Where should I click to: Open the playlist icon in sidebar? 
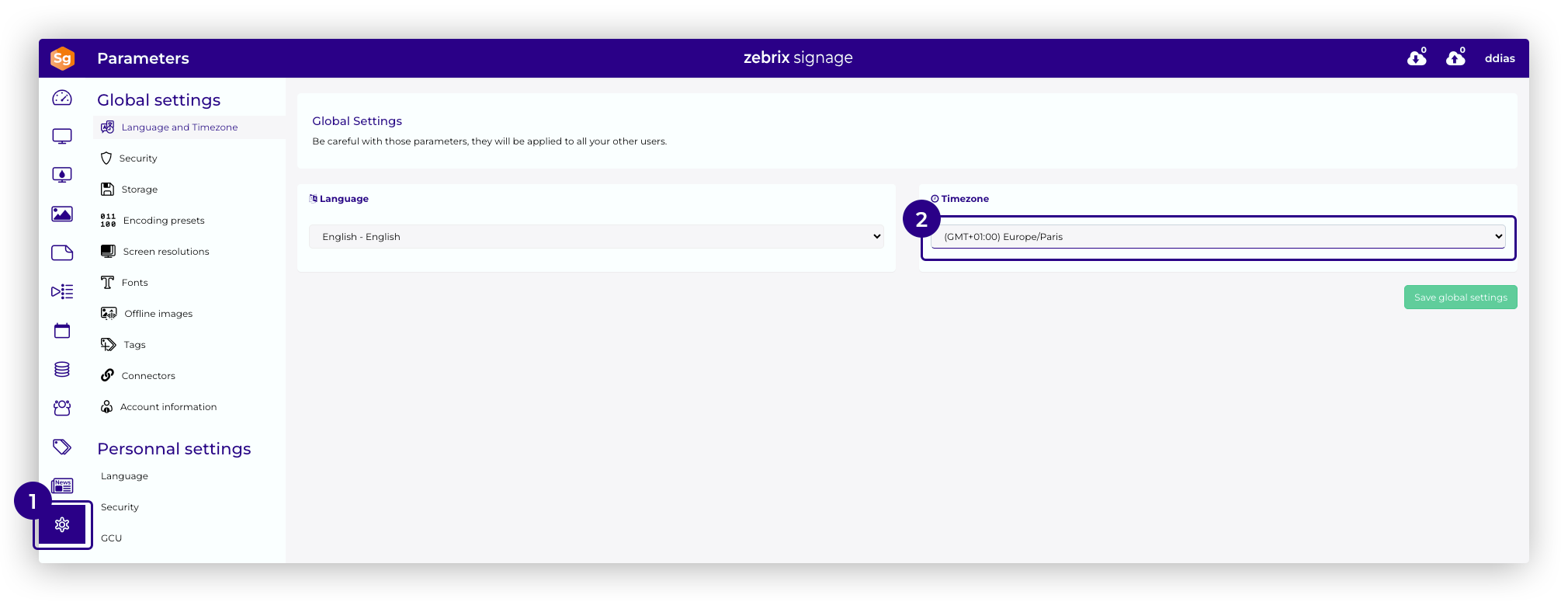(62, 292)
